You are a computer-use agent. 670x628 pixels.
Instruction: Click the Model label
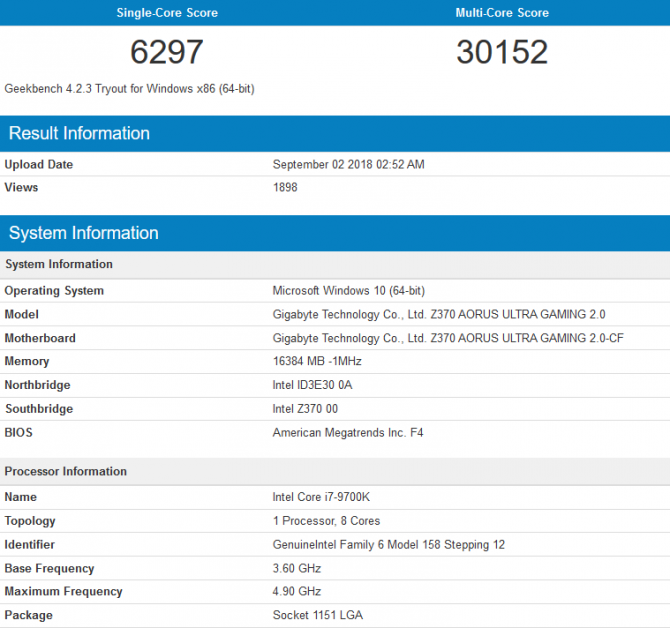pyautogui.click(x=21, y=314)
